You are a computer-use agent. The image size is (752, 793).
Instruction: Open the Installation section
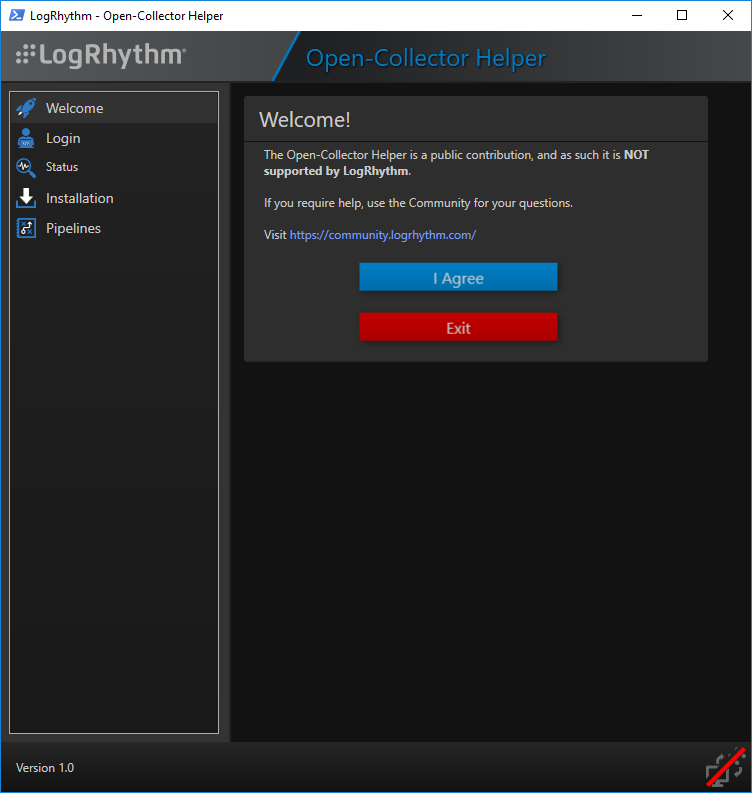[114, 198]
